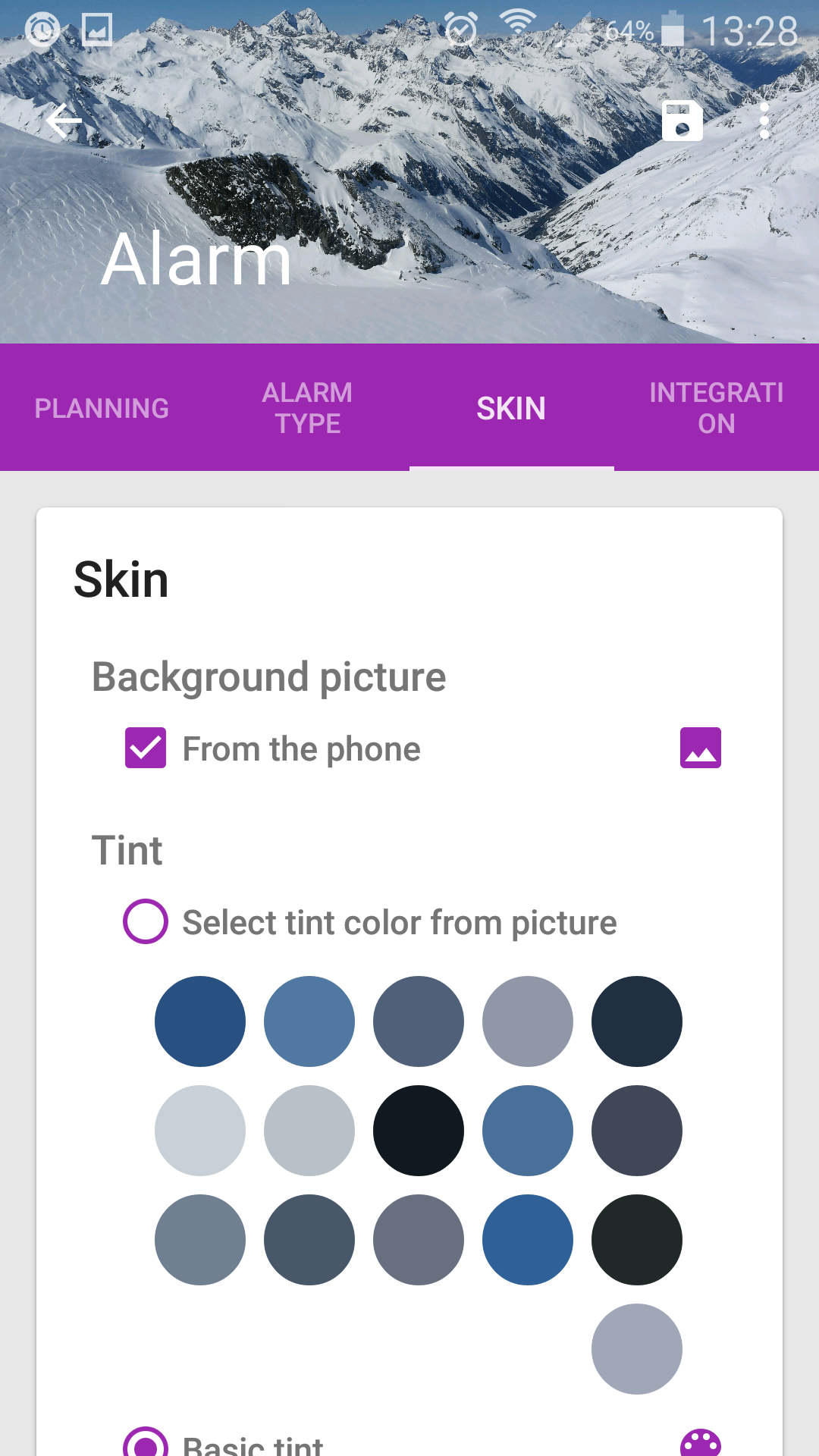The image size is (819, 1456).
Task: Choose background image via picture icon
Action: 701,748
